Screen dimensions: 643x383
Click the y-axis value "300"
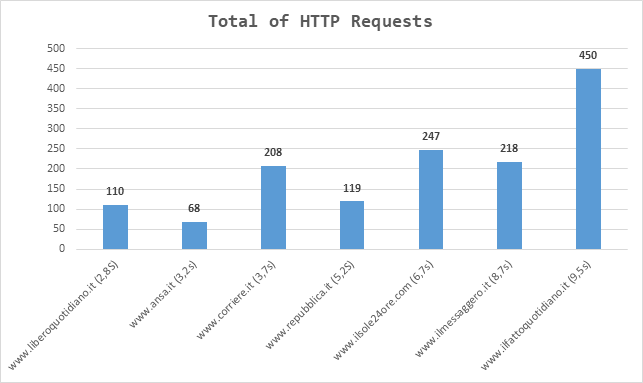coord(56,128)
